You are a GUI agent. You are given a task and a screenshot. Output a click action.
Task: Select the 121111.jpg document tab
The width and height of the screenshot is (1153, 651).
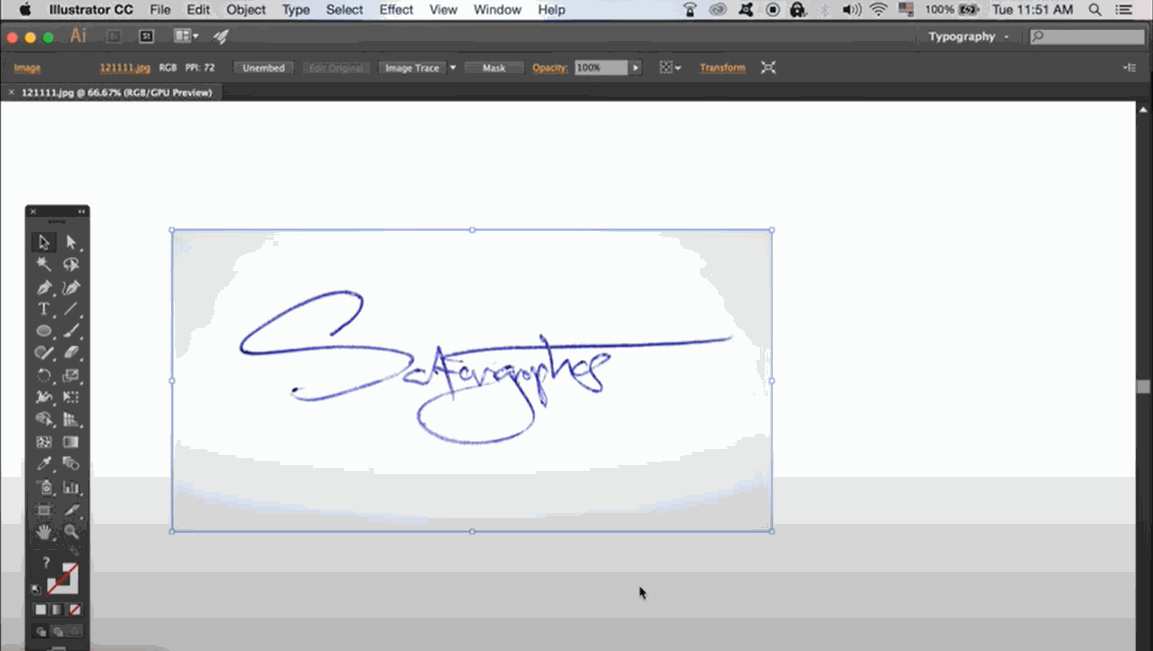[x=110, y=91]
